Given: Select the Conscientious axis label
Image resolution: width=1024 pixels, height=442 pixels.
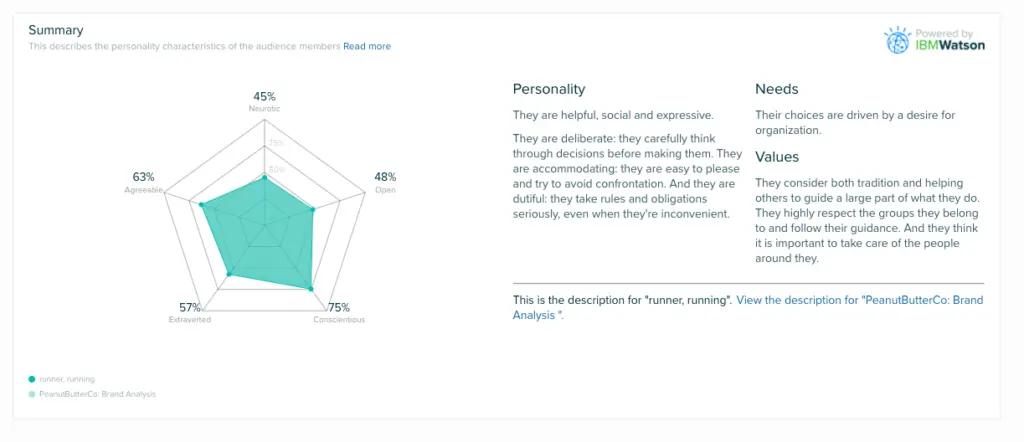Looking at the screenshot, I should click(x=339, y=320).
